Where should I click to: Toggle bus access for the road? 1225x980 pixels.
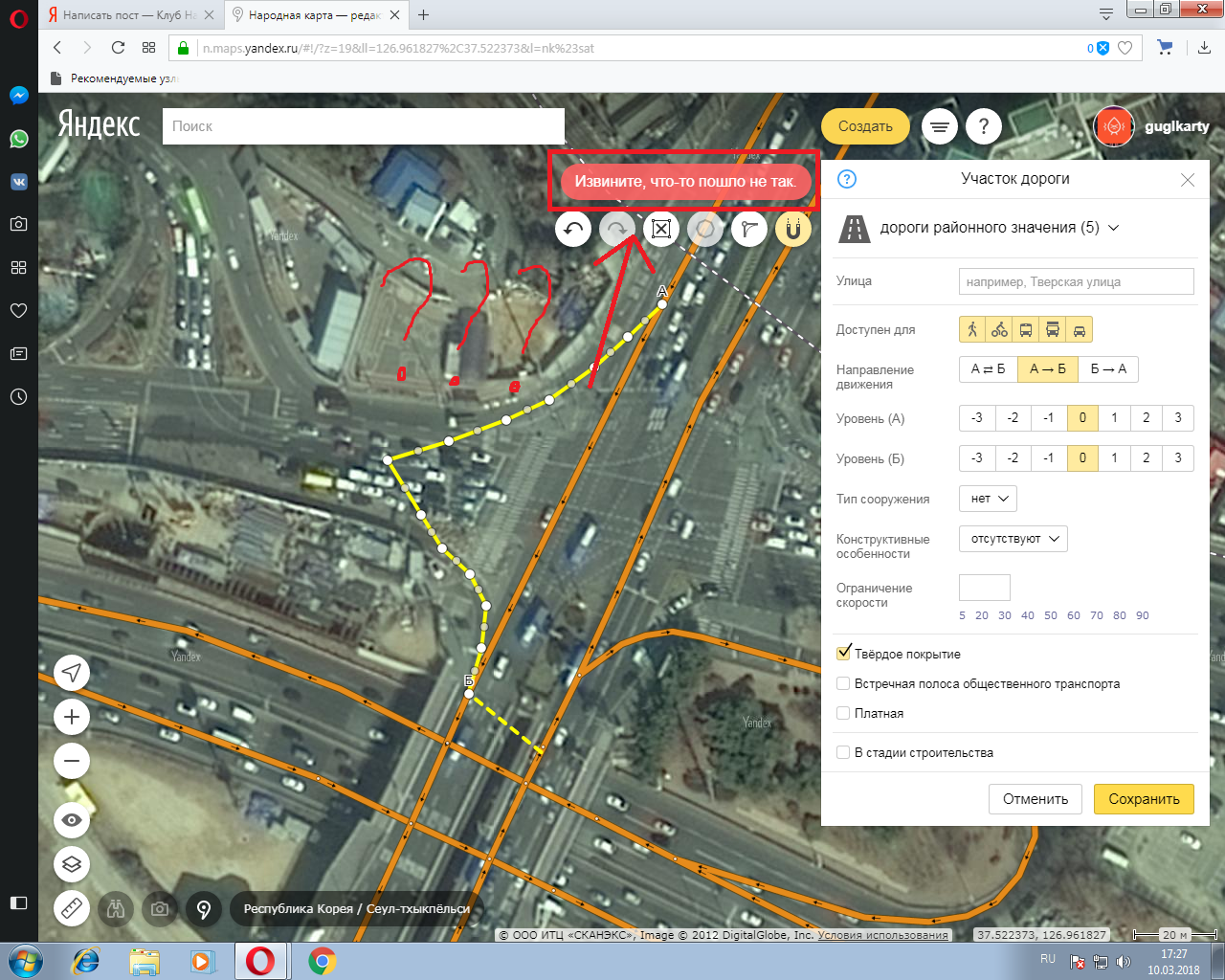[x=1026, y=329]
